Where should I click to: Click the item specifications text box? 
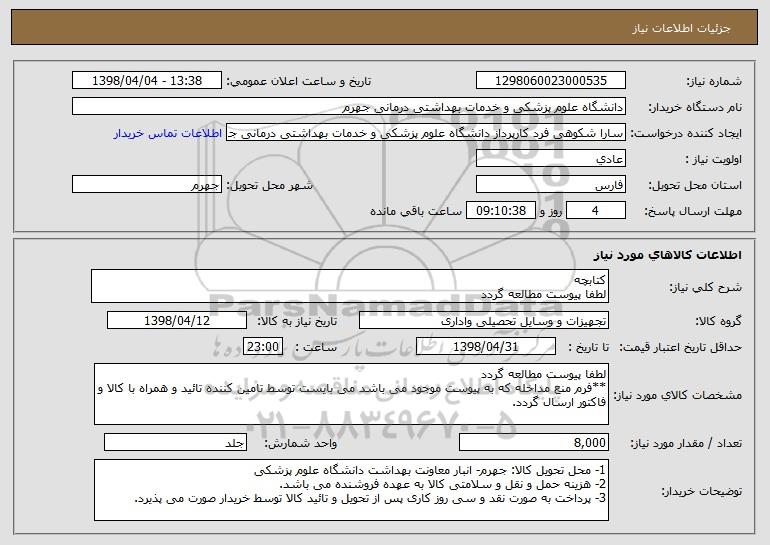[x=351, y=394]
